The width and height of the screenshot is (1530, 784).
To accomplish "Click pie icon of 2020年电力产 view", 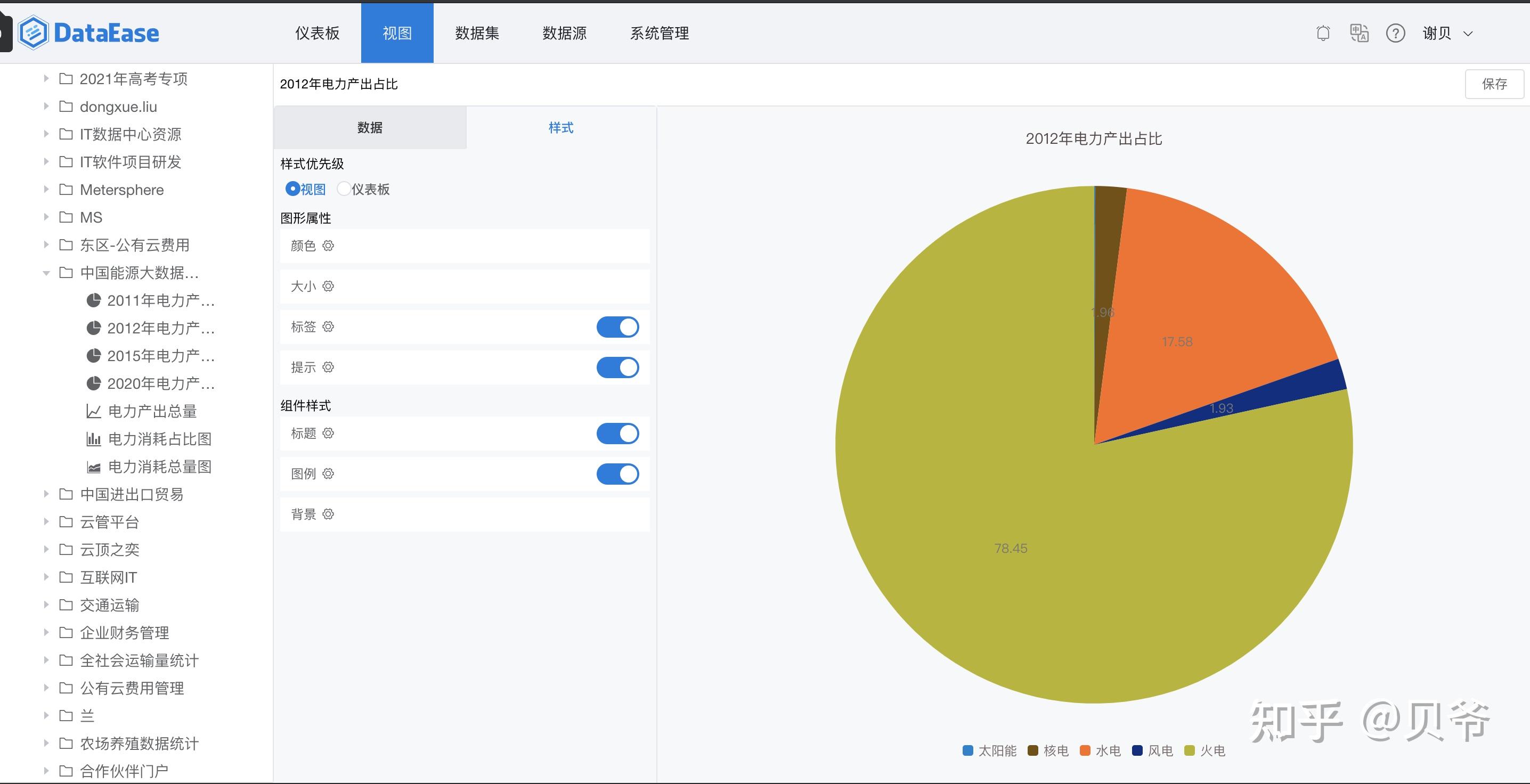I will click(93, 383).
